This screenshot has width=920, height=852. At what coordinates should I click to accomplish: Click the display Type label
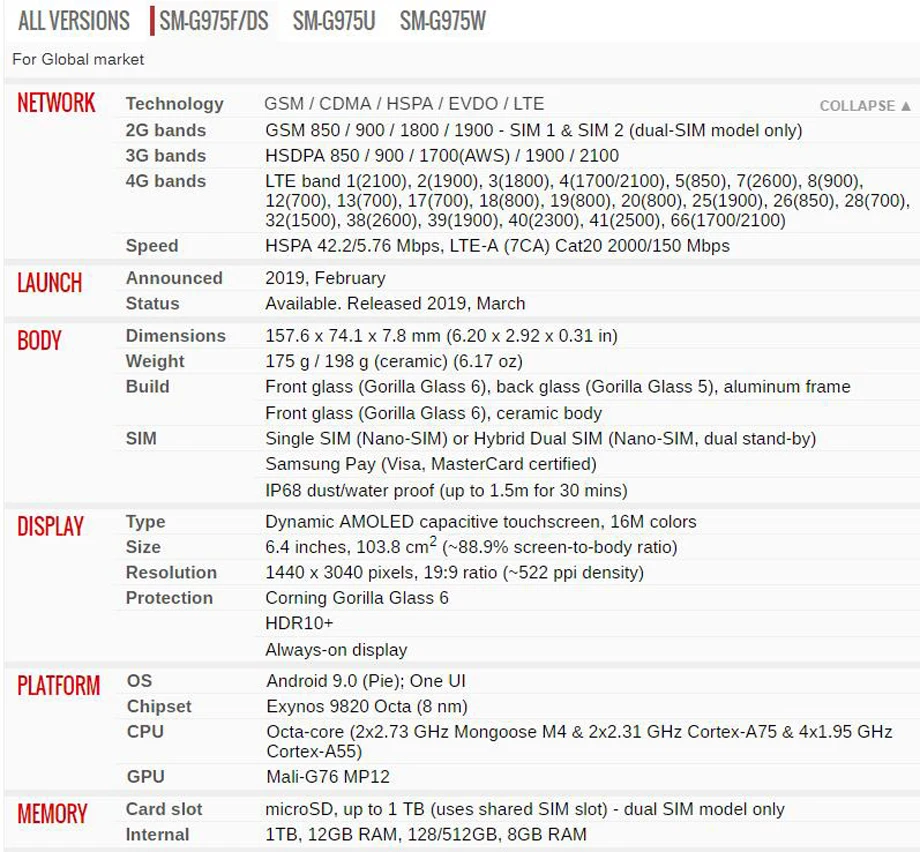point(146,522)
